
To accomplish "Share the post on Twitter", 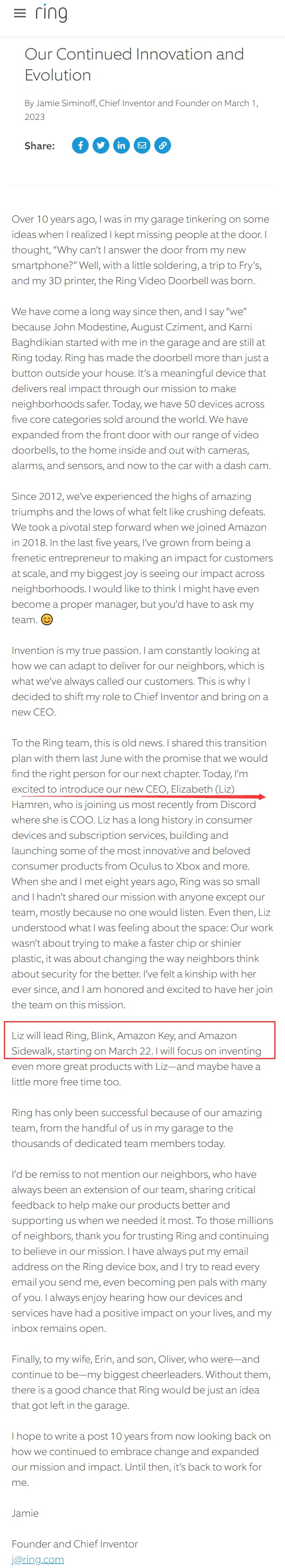I will pos(101,146).
